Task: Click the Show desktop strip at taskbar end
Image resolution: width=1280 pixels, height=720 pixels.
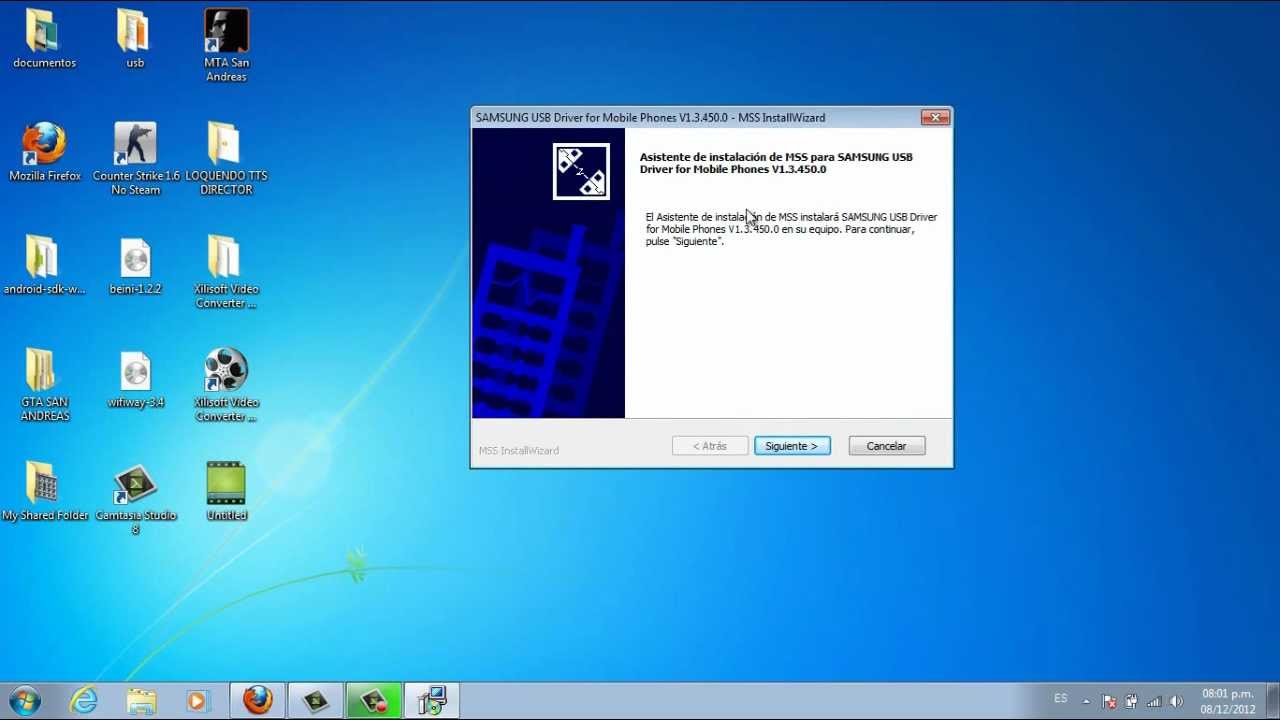Action: (1273, 701)
